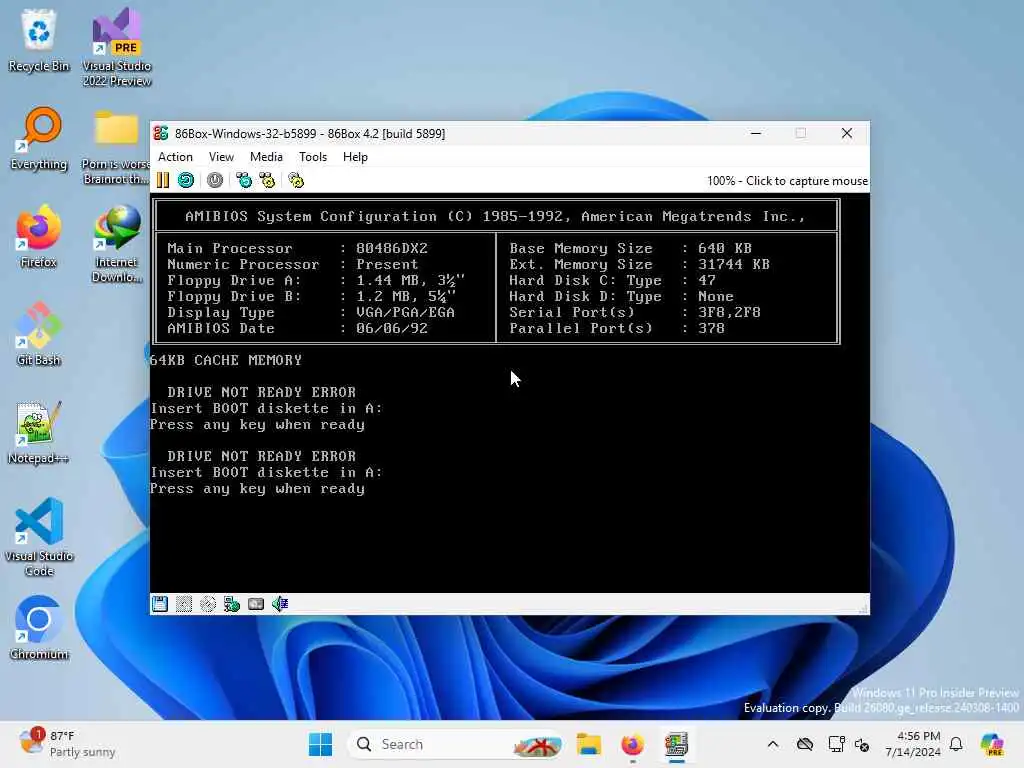This screenshot has width=1024, height=768.
Task: Open the Action menu
Action: click(176, 157)
